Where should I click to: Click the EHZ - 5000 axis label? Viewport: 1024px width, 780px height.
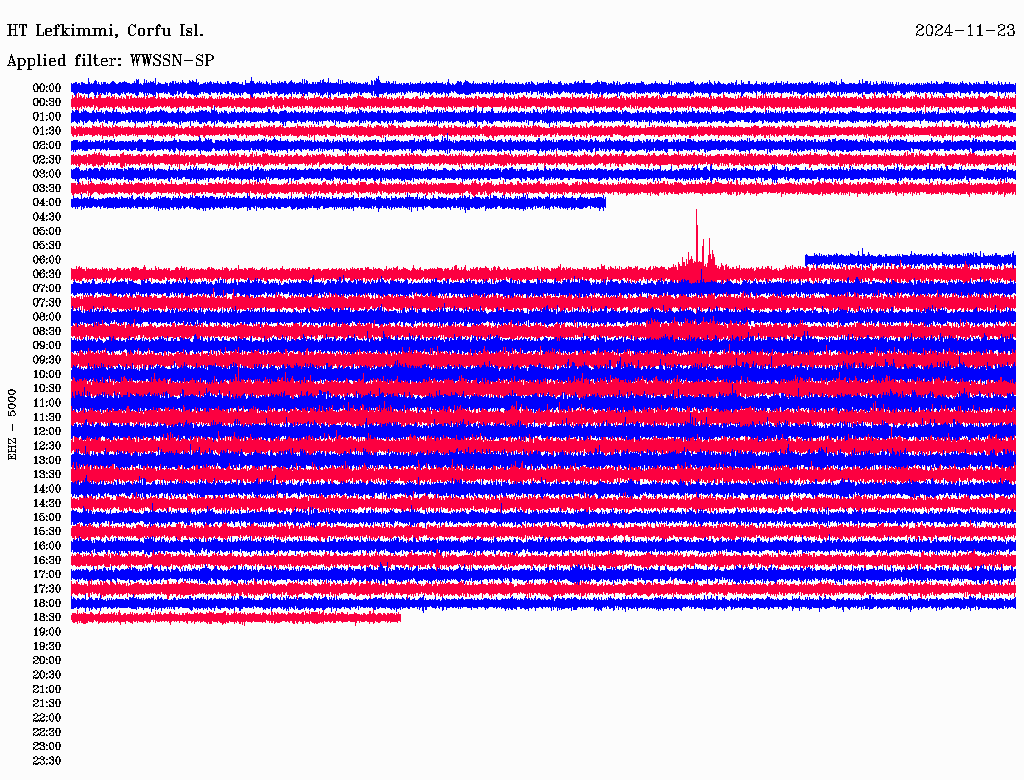click(x=12, y=425)
